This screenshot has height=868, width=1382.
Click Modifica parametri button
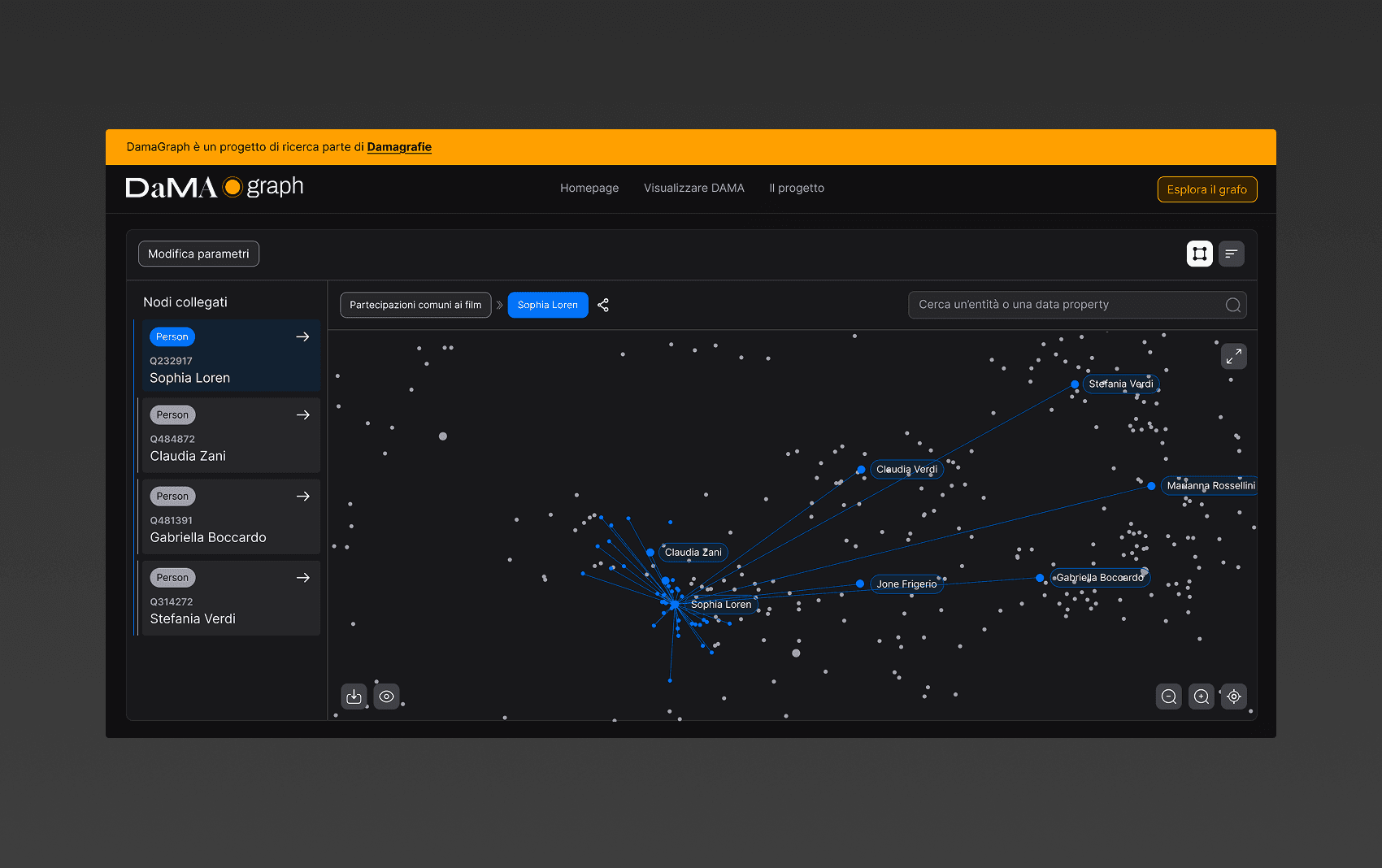[x=198, y=254]
